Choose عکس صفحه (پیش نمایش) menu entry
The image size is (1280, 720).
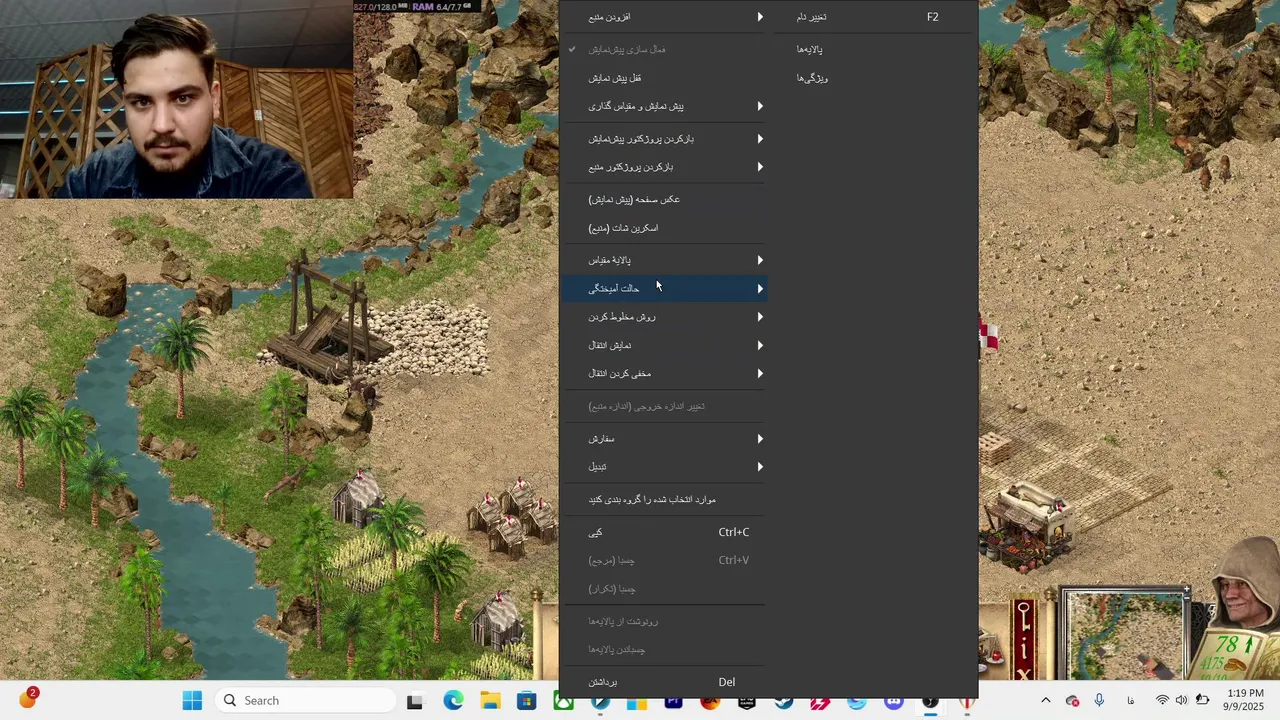pyautogui.click(x=665, y=199)
